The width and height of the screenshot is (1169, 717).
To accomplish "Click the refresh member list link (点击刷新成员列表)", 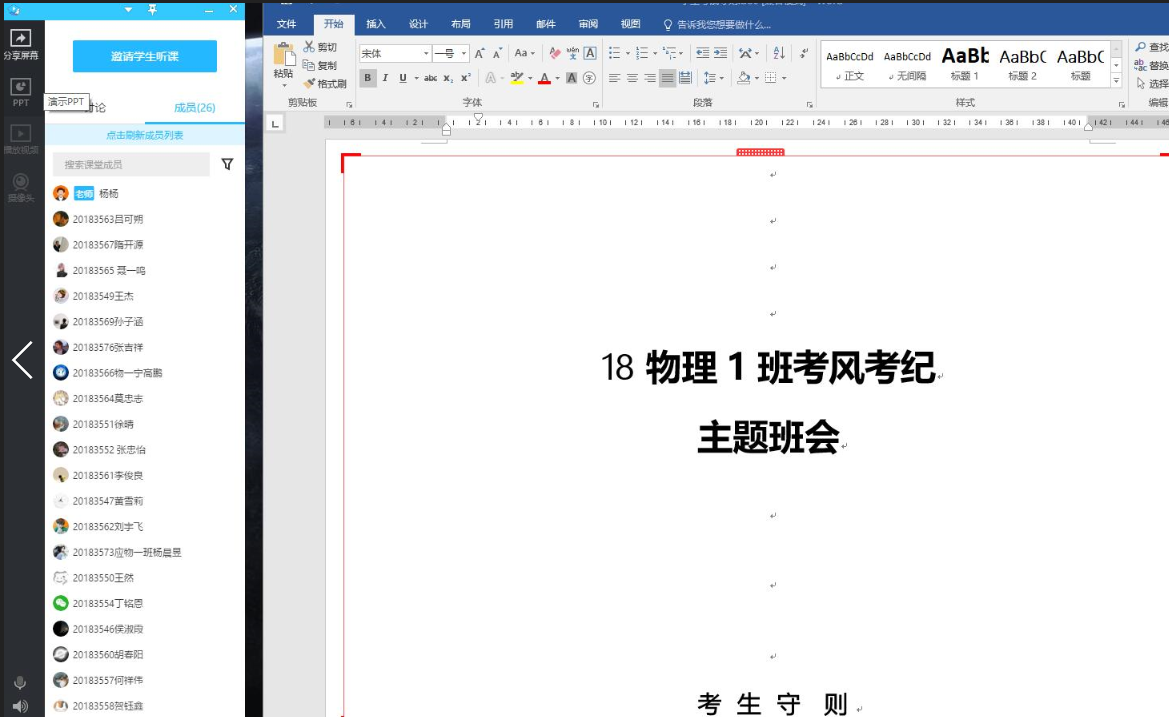I will 145,135.
